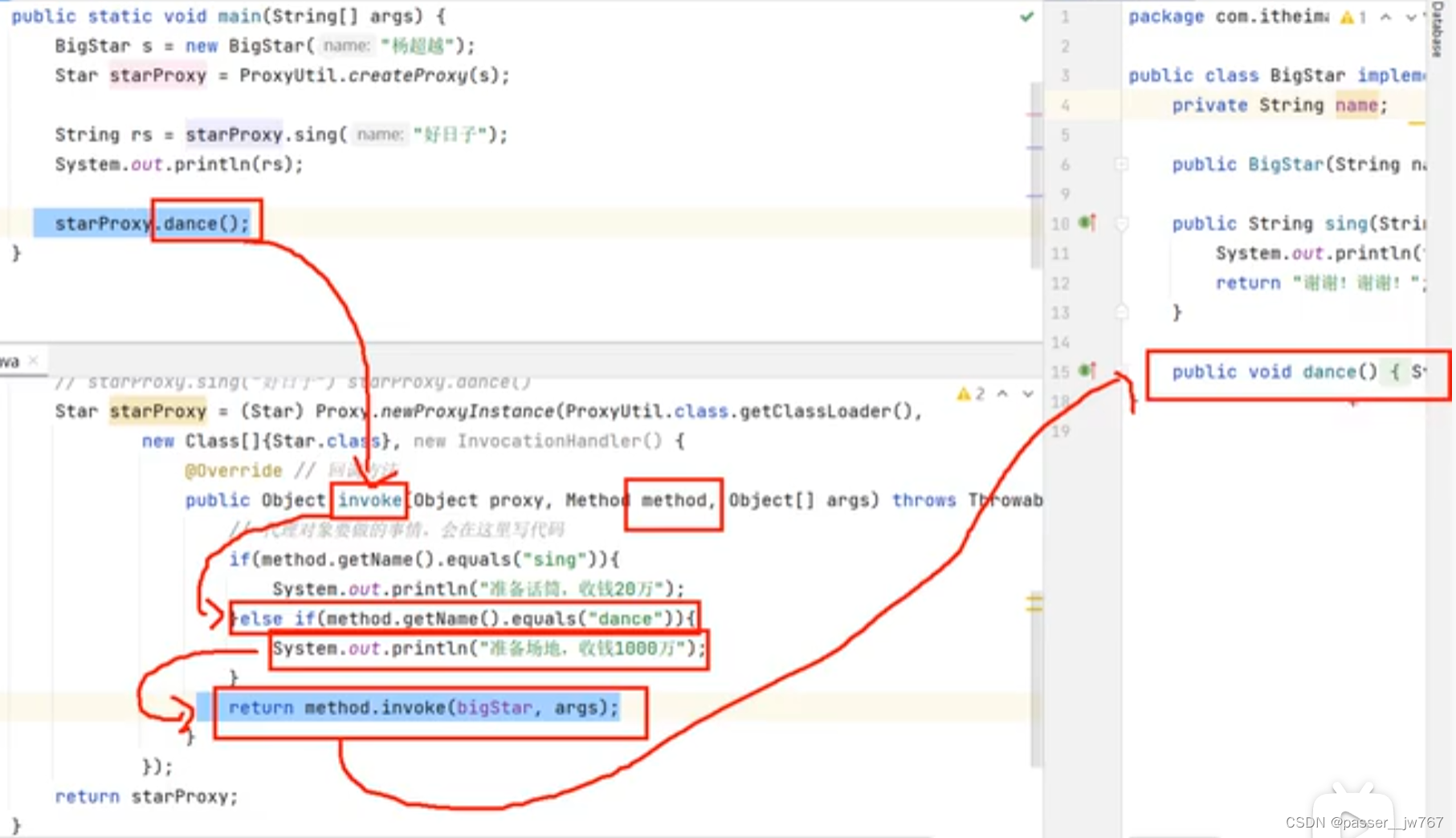Screen dimensions: 1456x838
Task: Click 'BigStar' constructor name on line 6
Action: point(1286,165)
